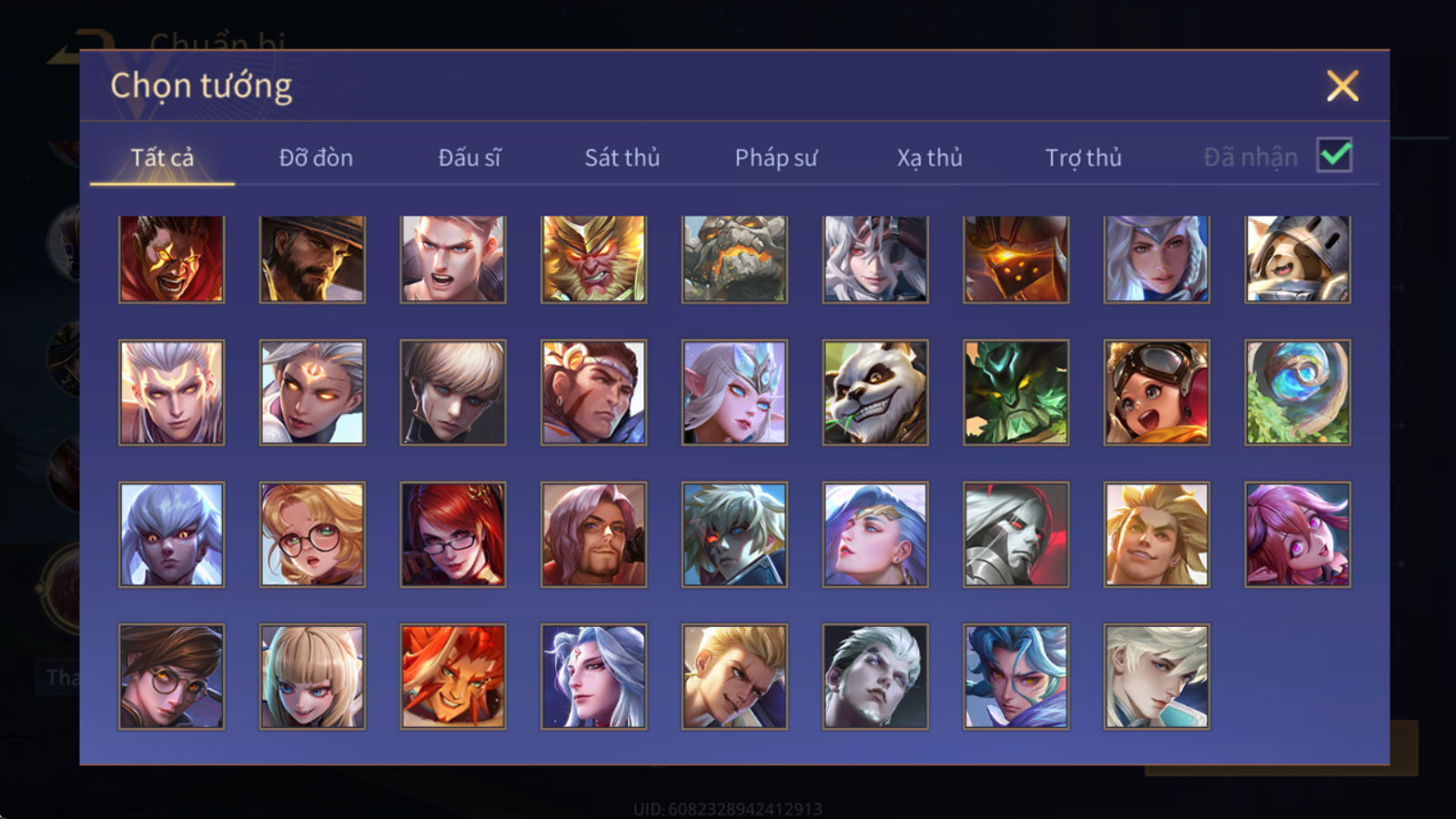Select the Đấu sĩ tab
Viewport: 1456px width, 819px height.
point(470,157)
